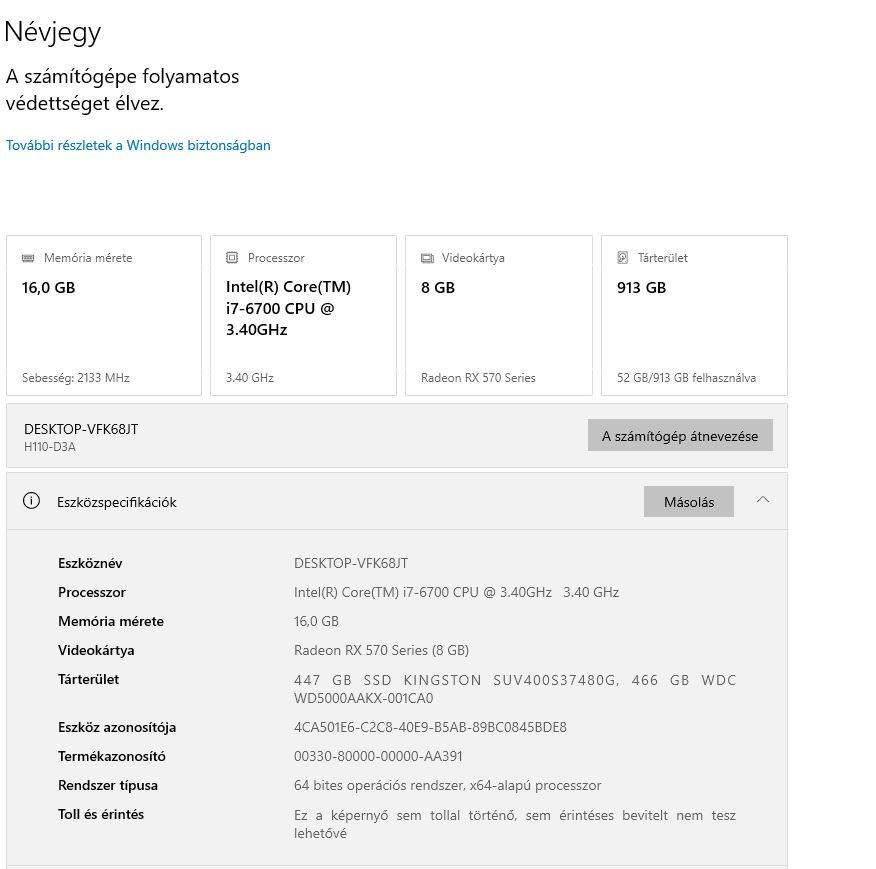Click the processor icon in the Processzor card

click(232, 258)
